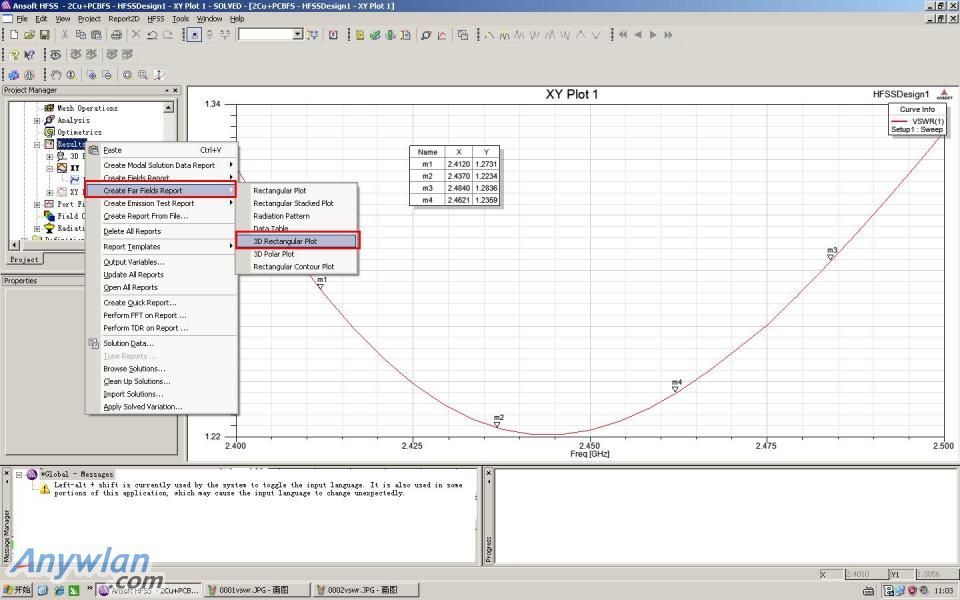Select Rectangular Contour Plot

[x=297, y=267]
